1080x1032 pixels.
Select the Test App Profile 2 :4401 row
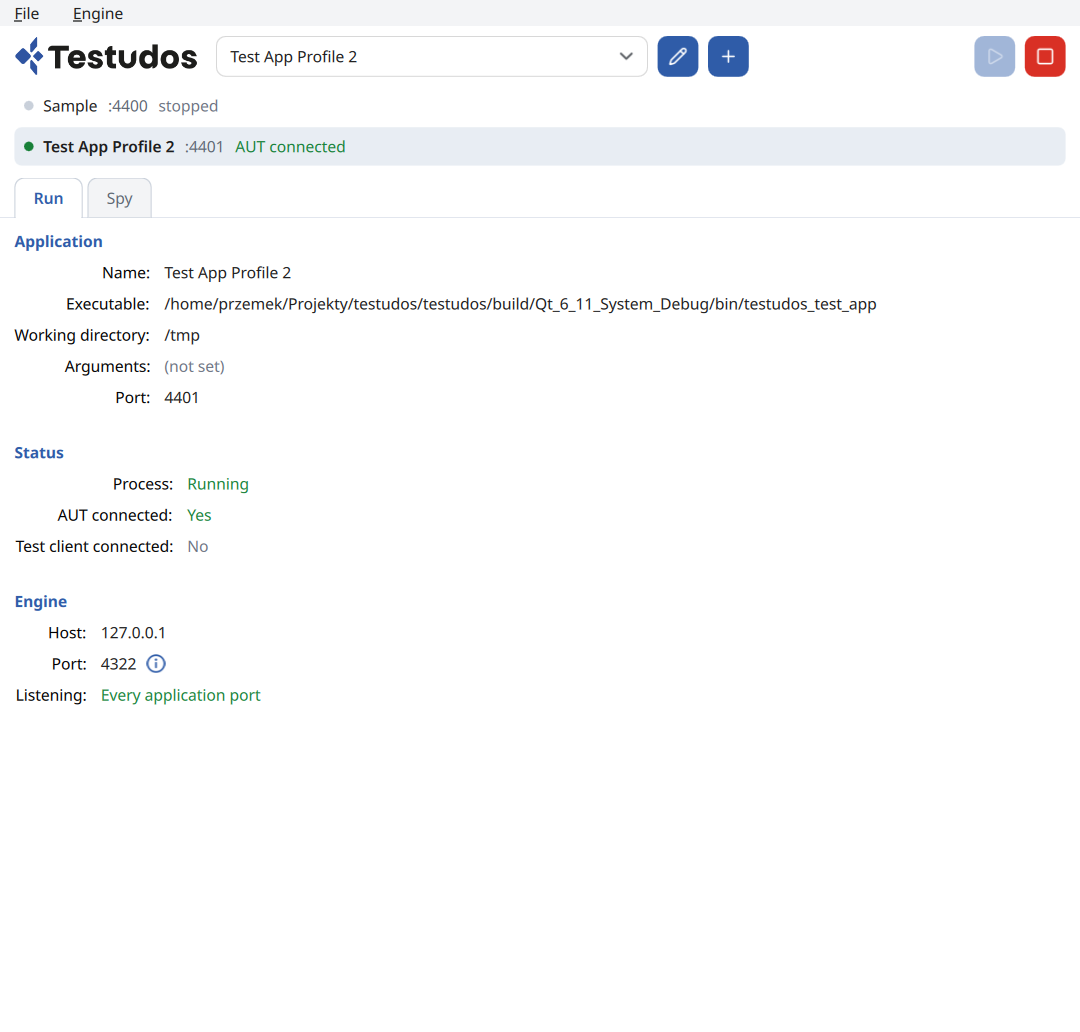pos(540,146)
